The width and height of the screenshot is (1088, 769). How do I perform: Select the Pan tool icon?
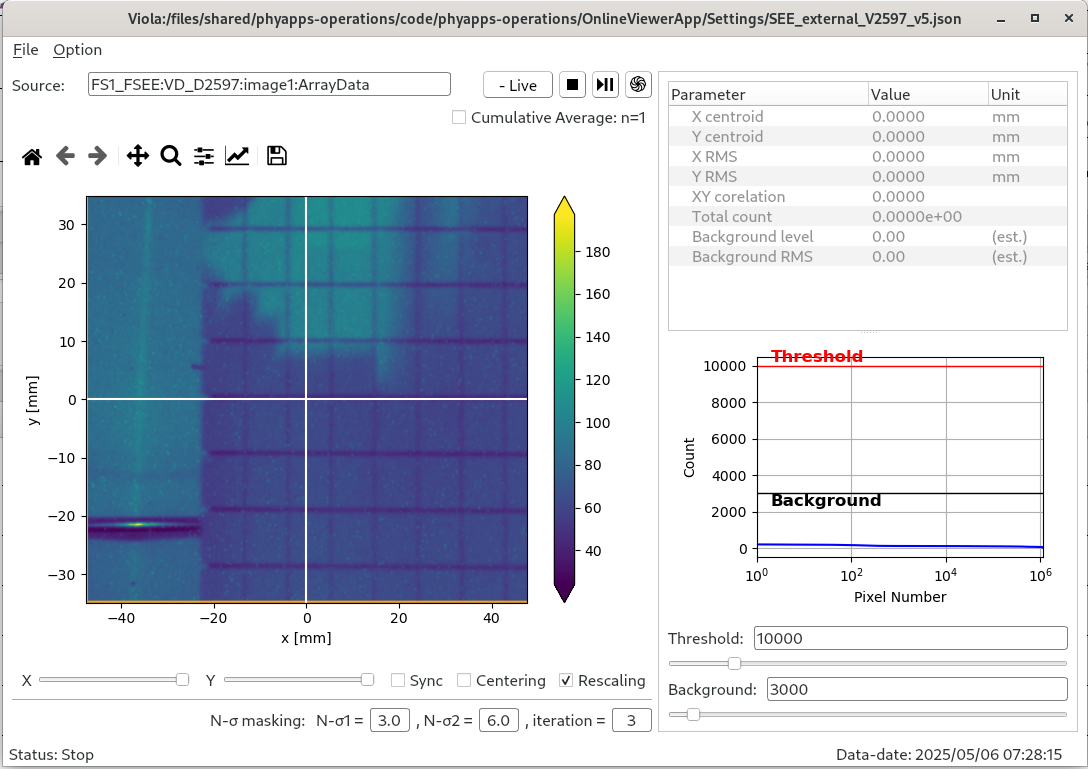coord(138,156)
